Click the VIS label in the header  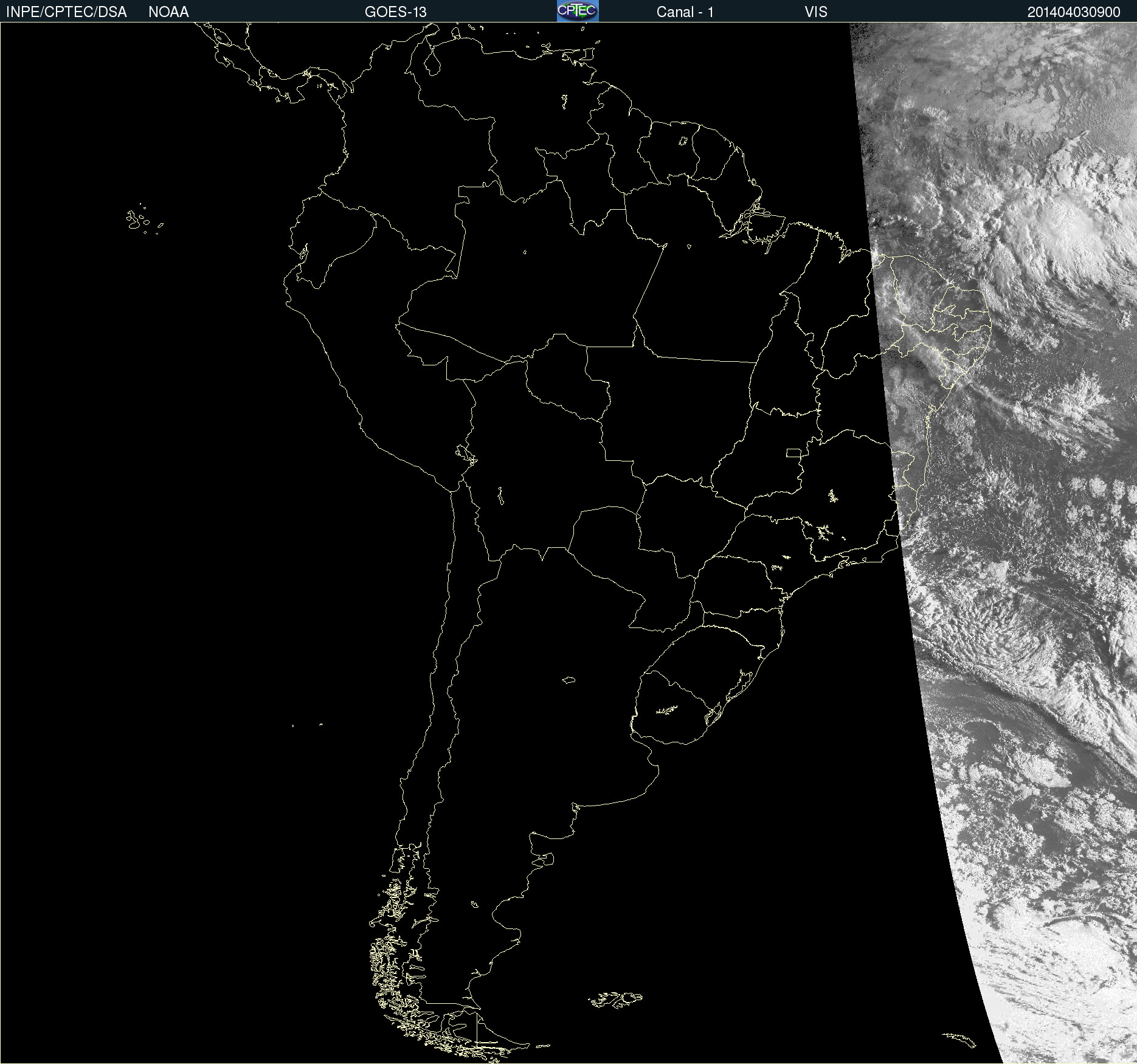(816, 12)
